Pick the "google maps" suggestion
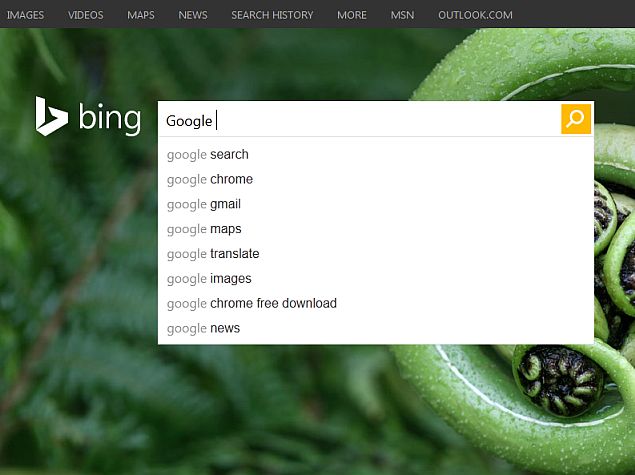635x475 pixels. [x=204, y=229]
